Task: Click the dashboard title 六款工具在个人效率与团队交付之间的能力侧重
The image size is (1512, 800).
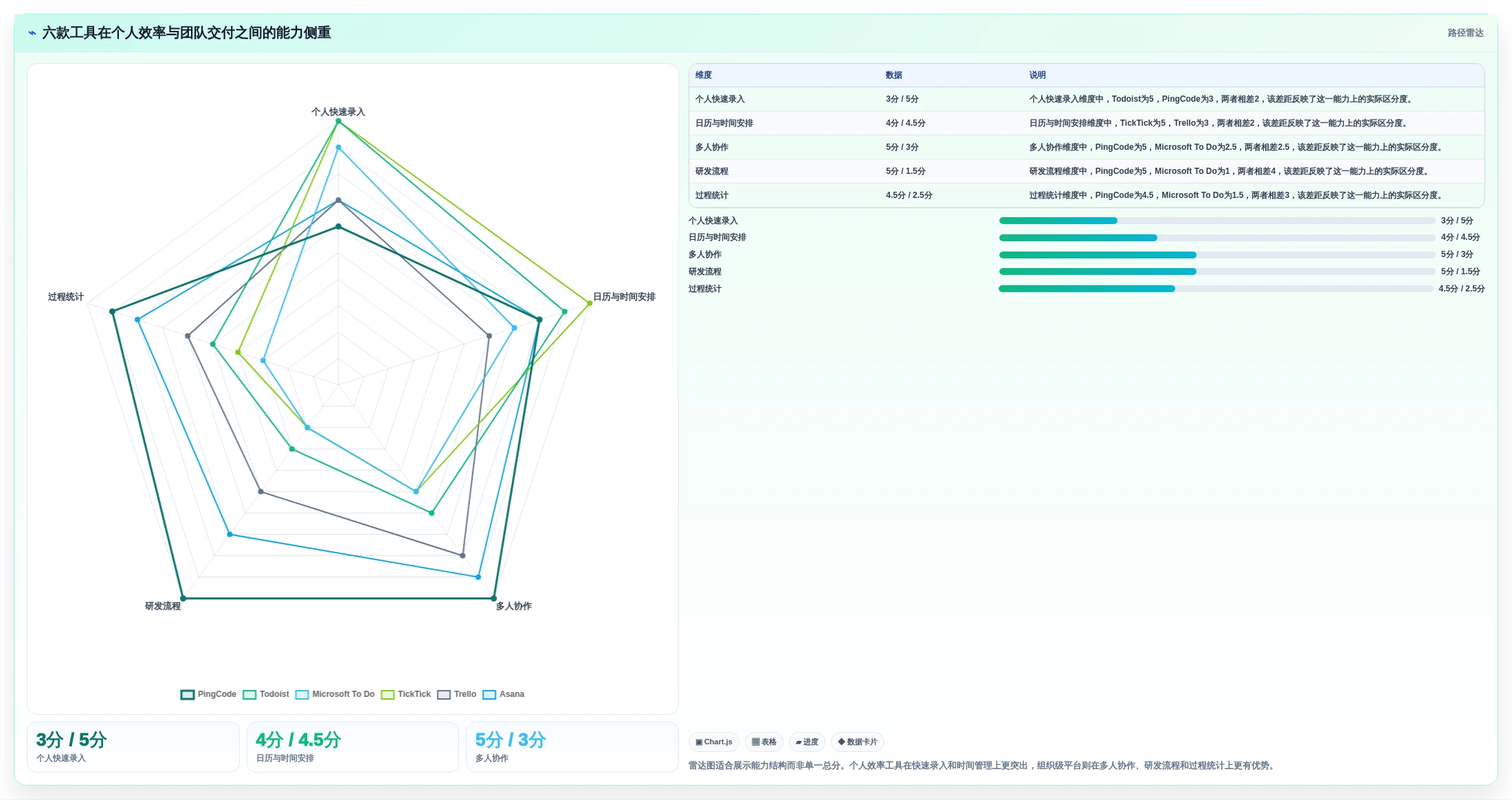Action: pos(187,33)
